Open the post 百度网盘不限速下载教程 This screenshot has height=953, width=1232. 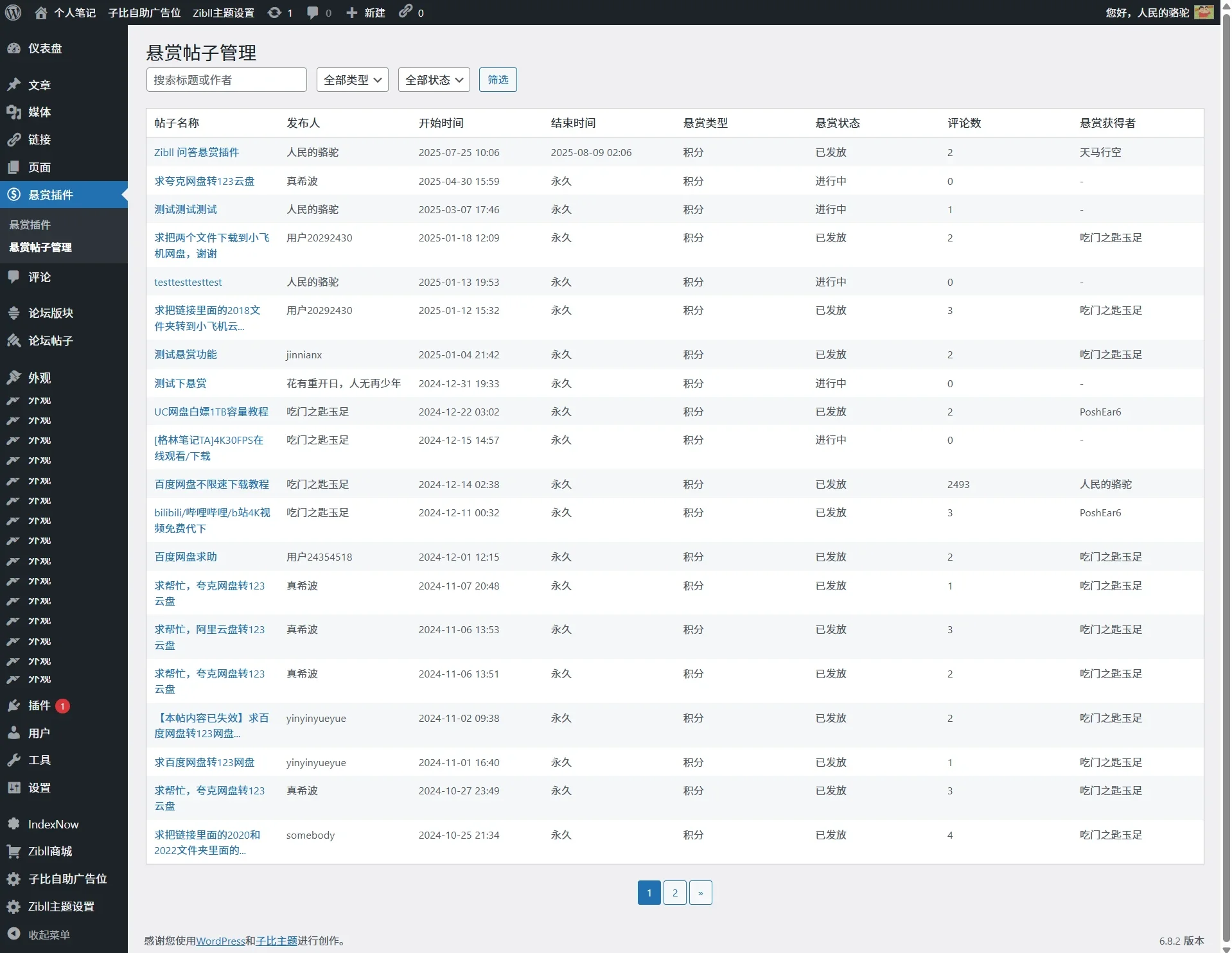[211, 484]
